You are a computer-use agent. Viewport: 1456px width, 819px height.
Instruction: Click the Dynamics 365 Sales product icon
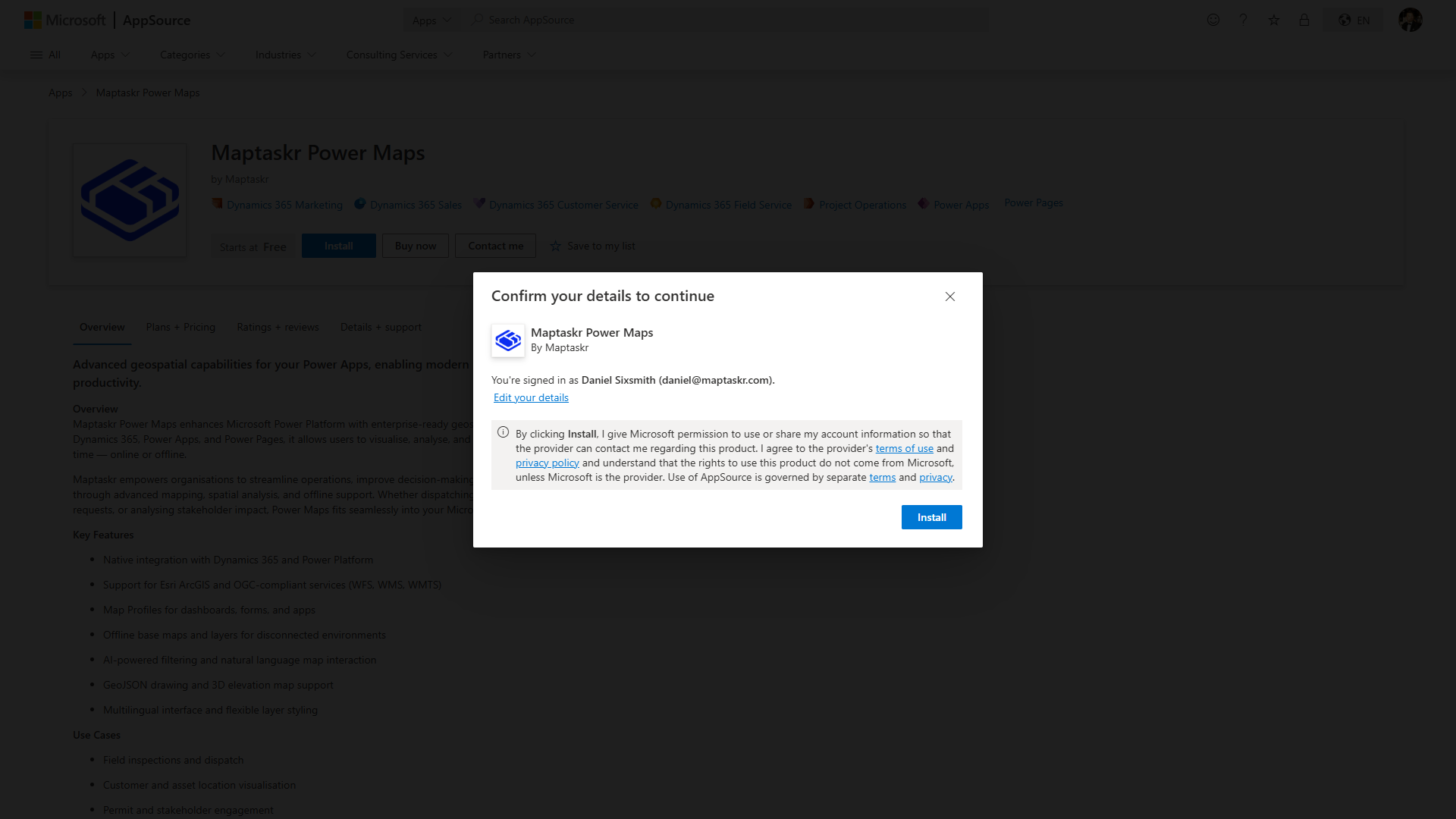pos(359,203)
